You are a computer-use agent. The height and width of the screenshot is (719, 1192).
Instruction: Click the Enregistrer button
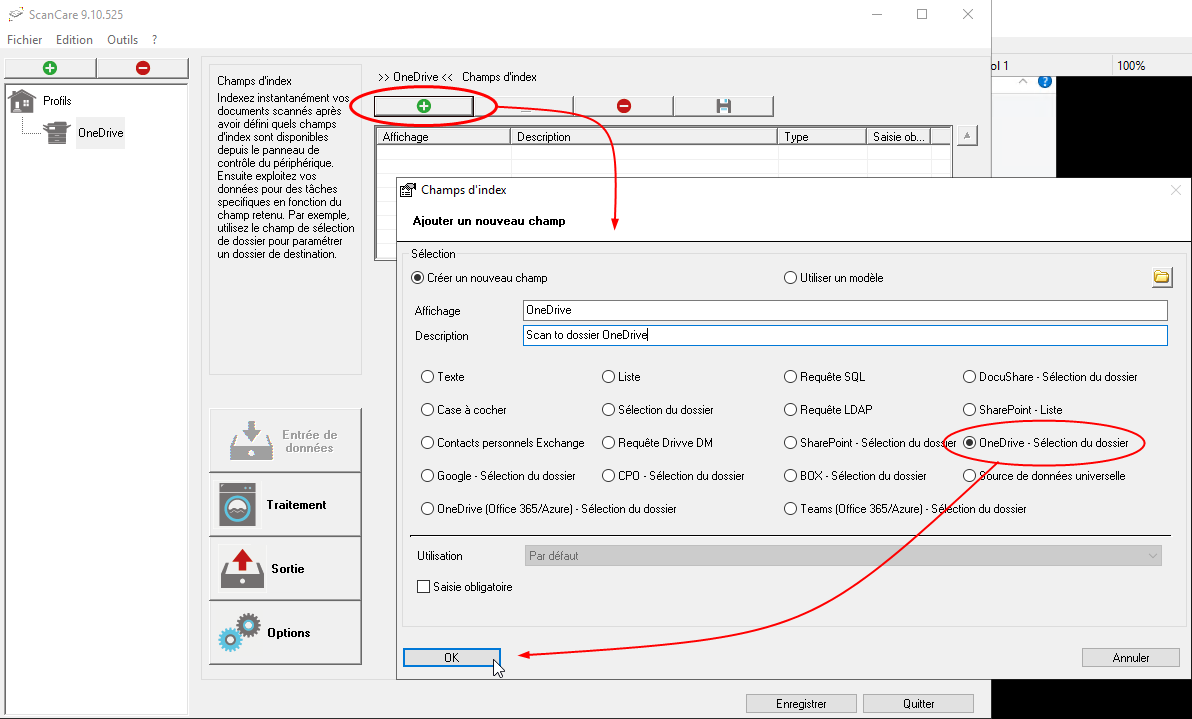click(801, 703)
